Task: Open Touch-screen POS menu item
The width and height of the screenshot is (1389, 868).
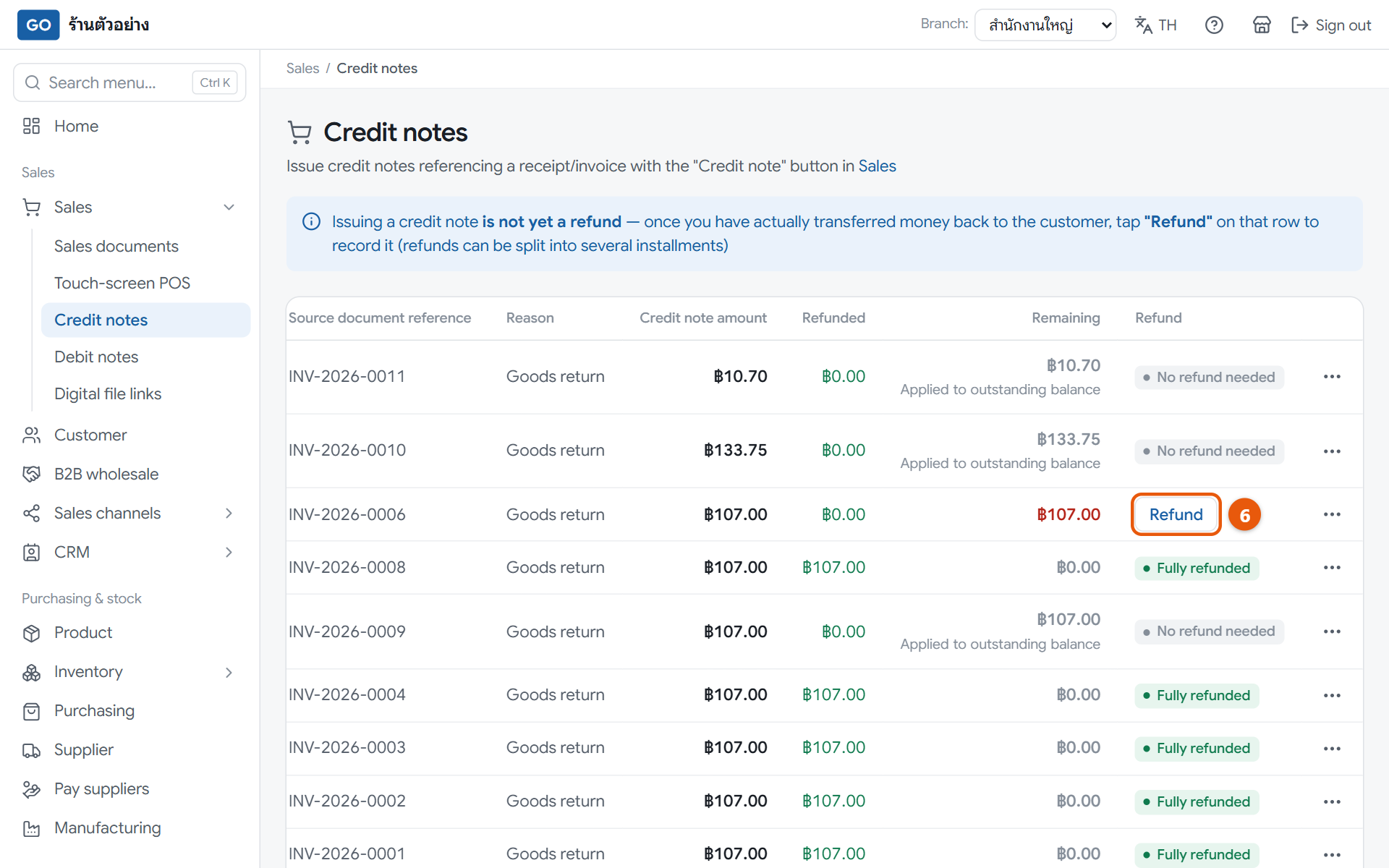Action: coord(122,283)
